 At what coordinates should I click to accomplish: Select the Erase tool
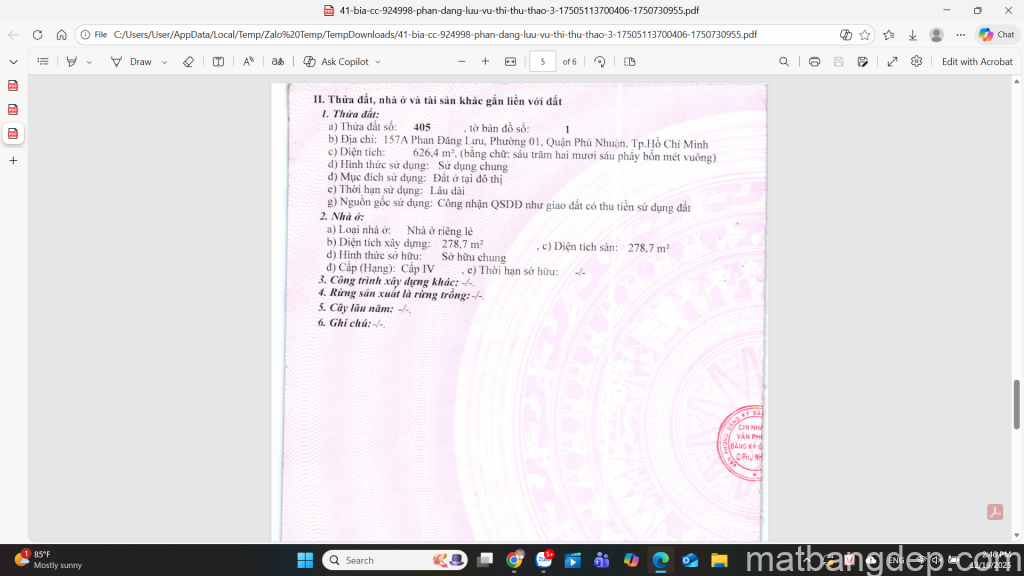(x=188, y=61)
